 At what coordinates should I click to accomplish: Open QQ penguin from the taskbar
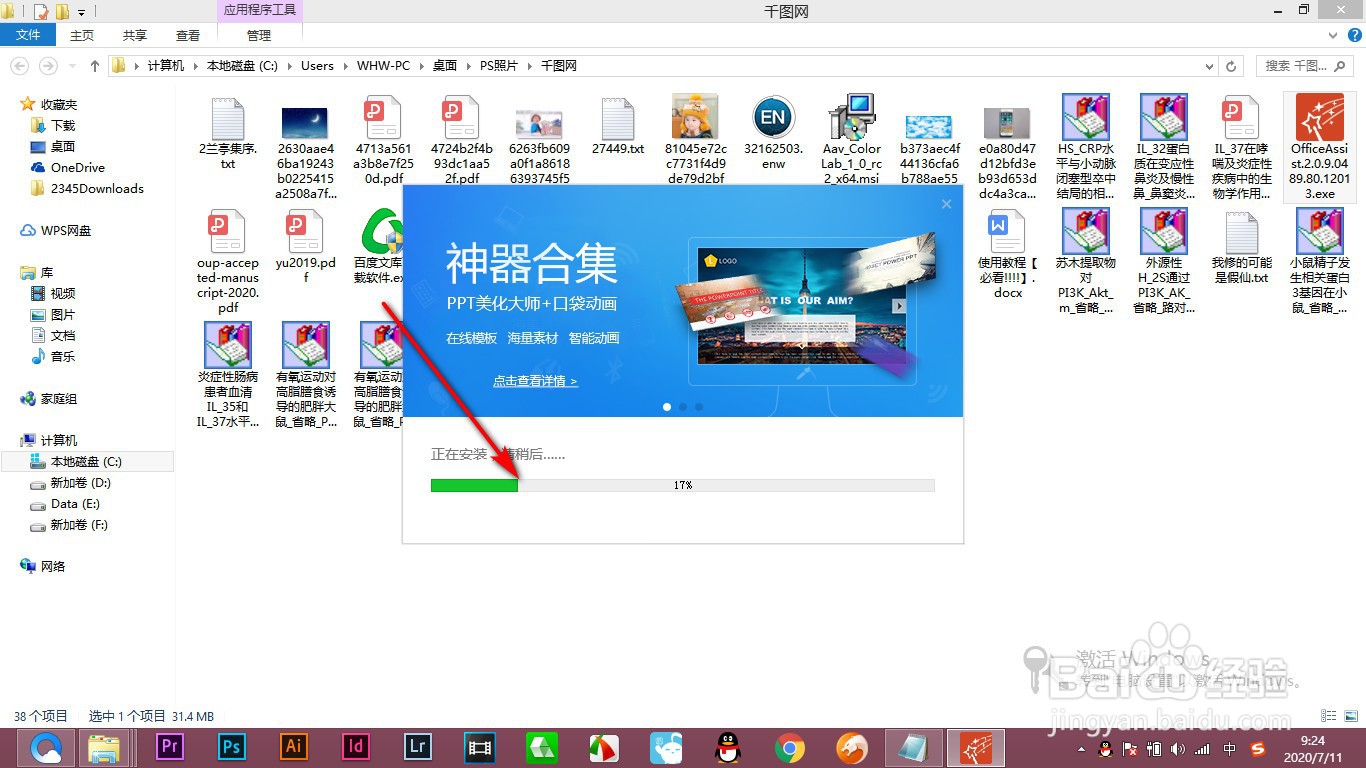[728, 747]
